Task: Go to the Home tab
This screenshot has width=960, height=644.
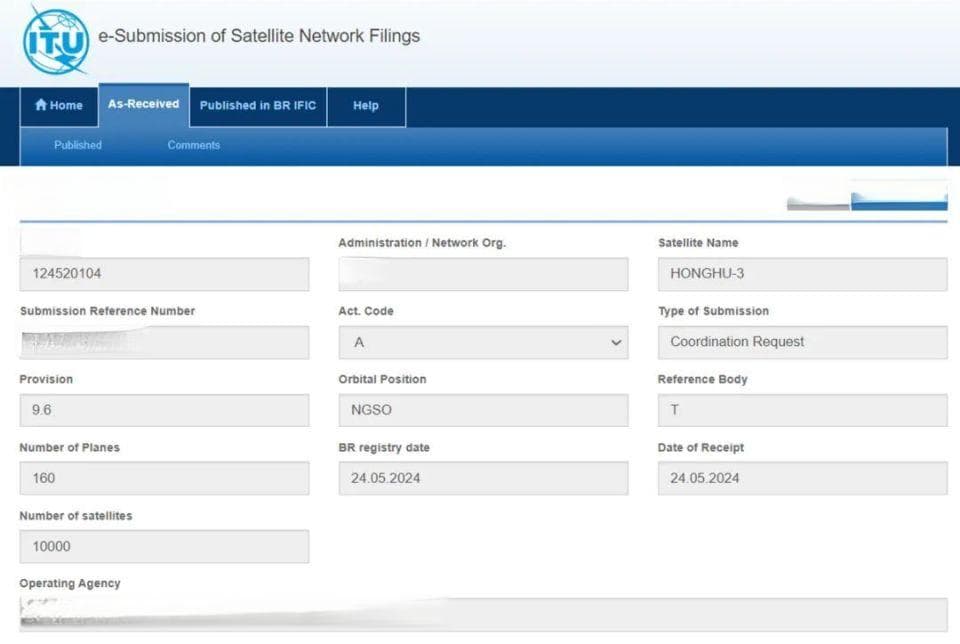Action: coord(59,106)
